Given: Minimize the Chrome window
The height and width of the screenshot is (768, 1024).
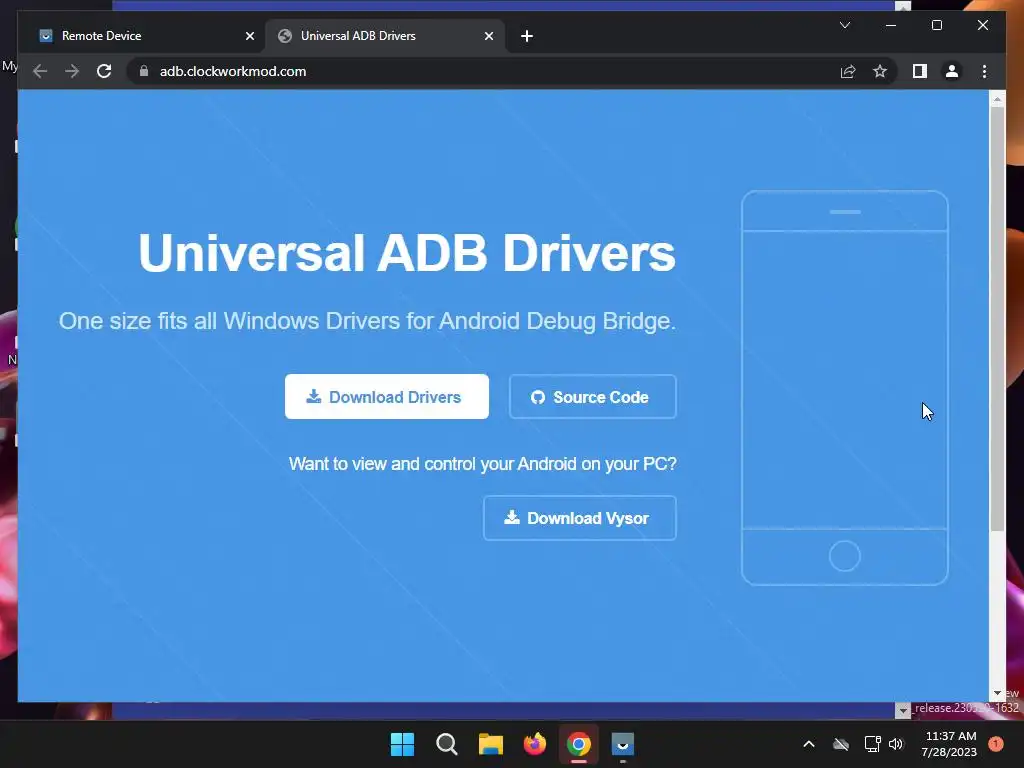Looking at the screenshot, I should 891,25.
